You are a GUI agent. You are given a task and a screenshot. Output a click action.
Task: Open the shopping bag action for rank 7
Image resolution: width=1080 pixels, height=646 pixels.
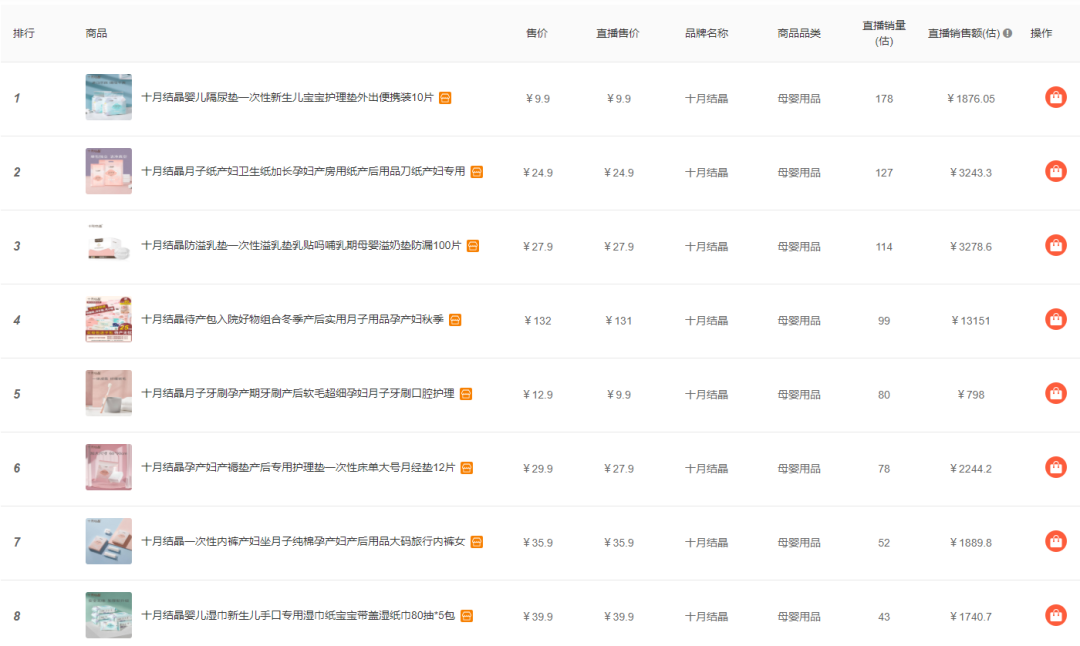pyautogui.click(x=1055, y=541)
